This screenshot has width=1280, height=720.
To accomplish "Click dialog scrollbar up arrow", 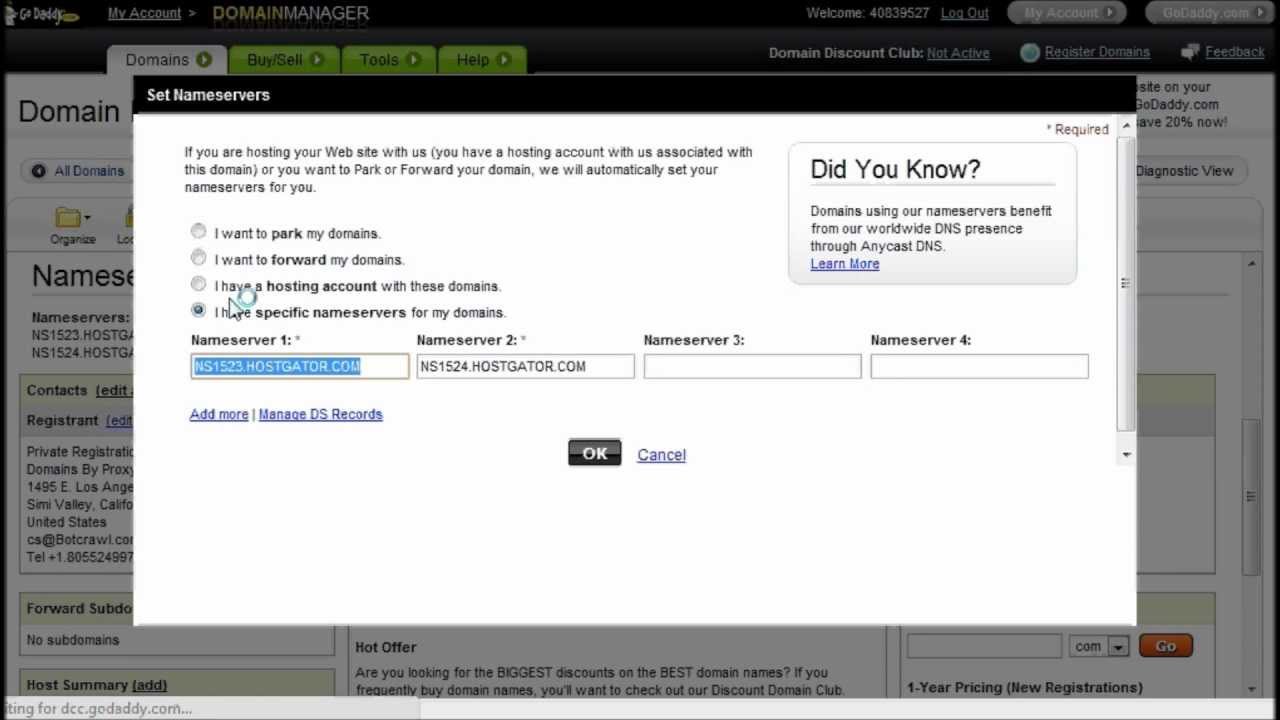I will (x=1126, y=126).
